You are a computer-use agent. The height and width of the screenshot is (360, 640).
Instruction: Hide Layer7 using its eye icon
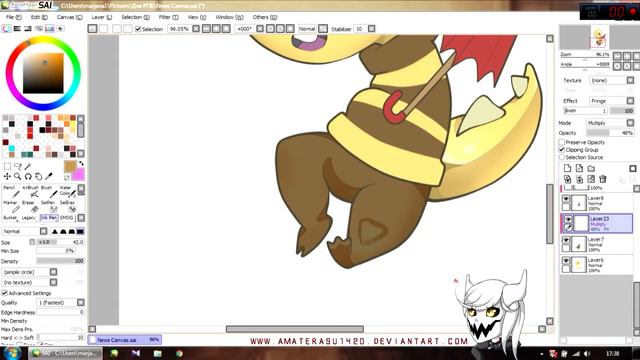566,240
